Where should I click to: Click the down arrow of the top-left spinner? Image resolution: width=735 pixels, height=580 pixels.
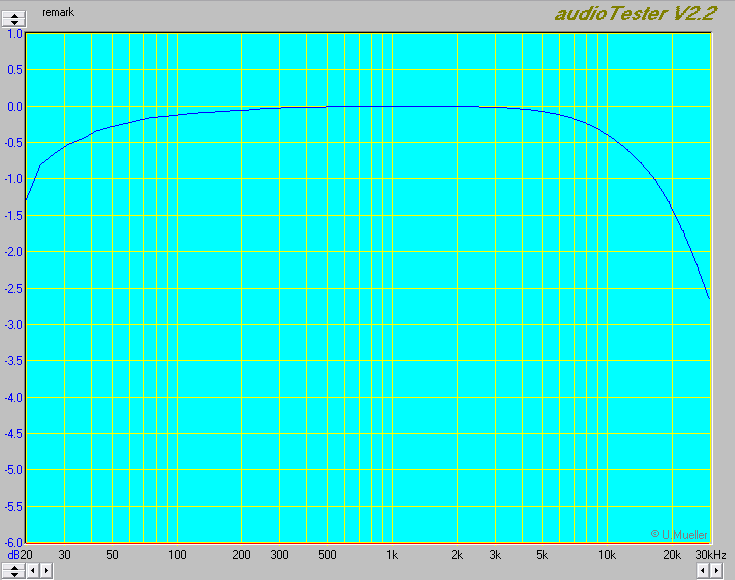[x=14, y=23]
